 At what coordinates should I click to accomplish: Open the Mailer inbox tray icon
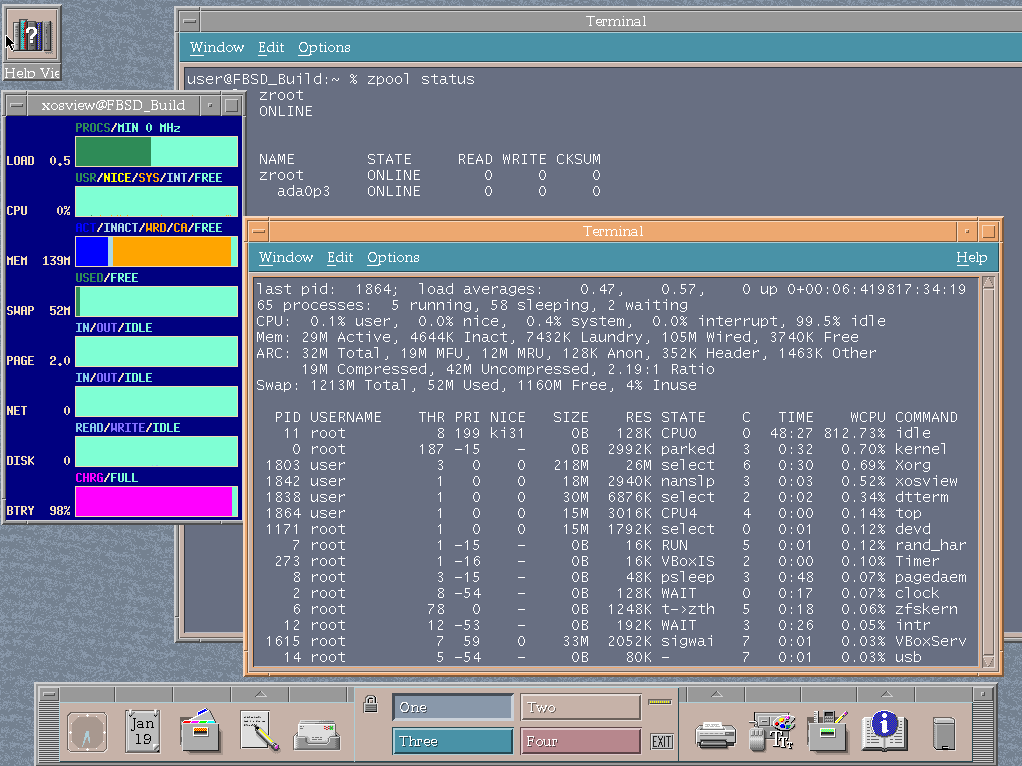click(x=316, y=734)
